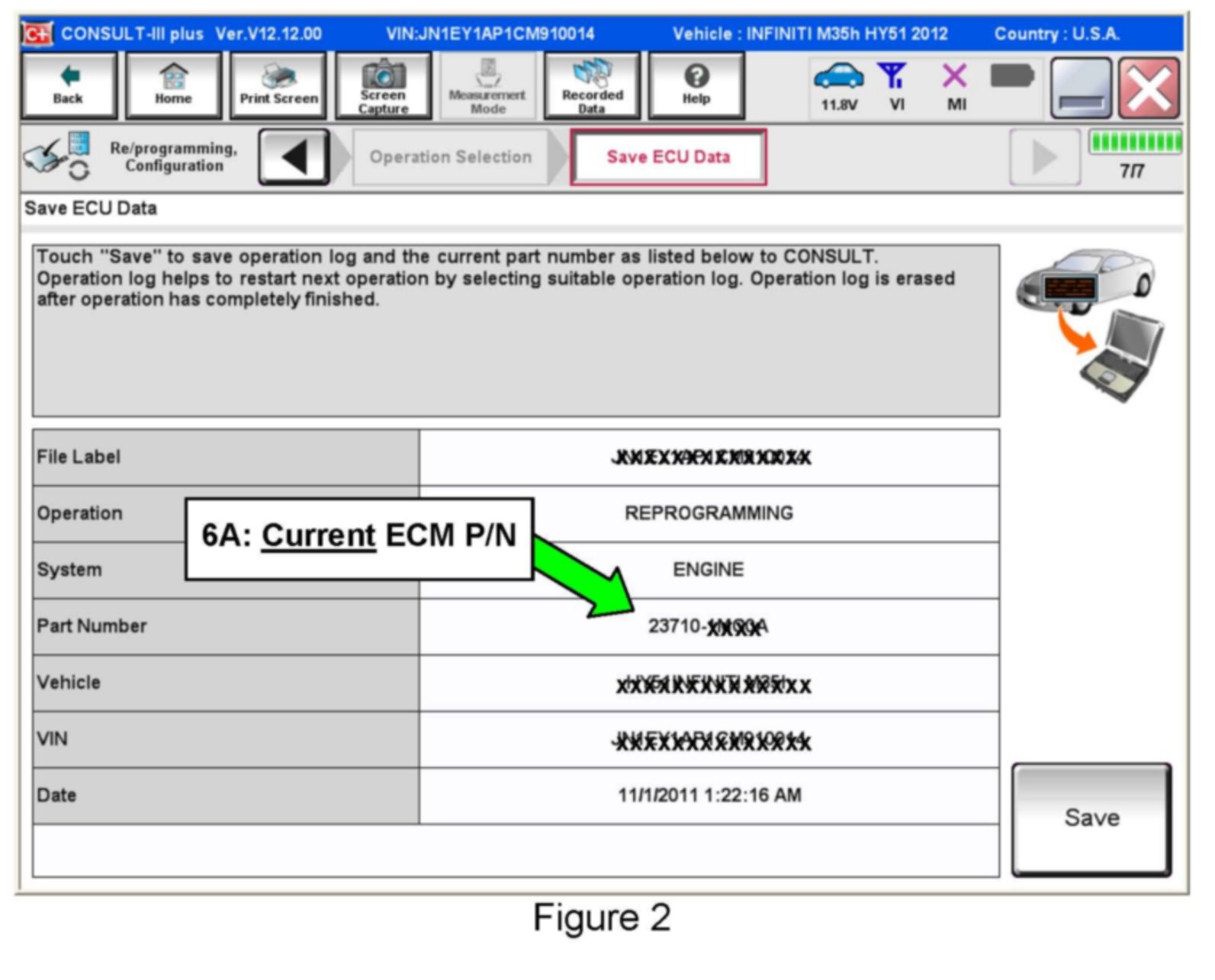Image resolution: width=1215 pixels, height=980 pixels.
Task: Take a Screen Capture with camera icon
Action: pyautogui.click(x=383, y=85)
